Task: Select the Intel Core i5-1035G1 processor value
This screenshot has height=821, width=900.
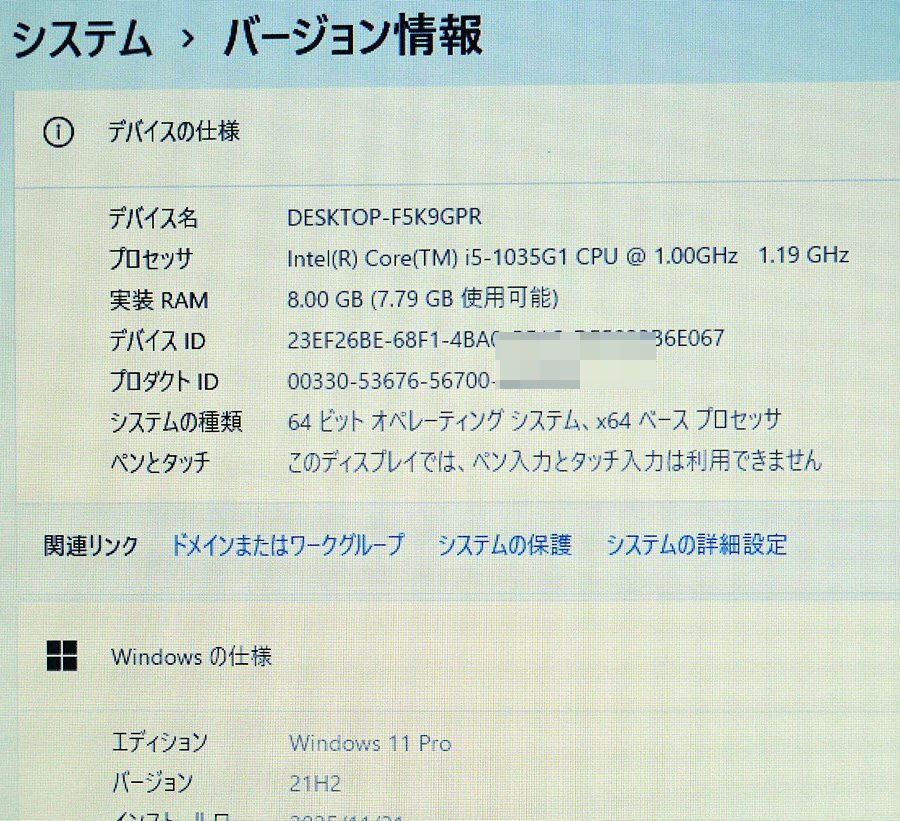Action: tap(568, 257)
